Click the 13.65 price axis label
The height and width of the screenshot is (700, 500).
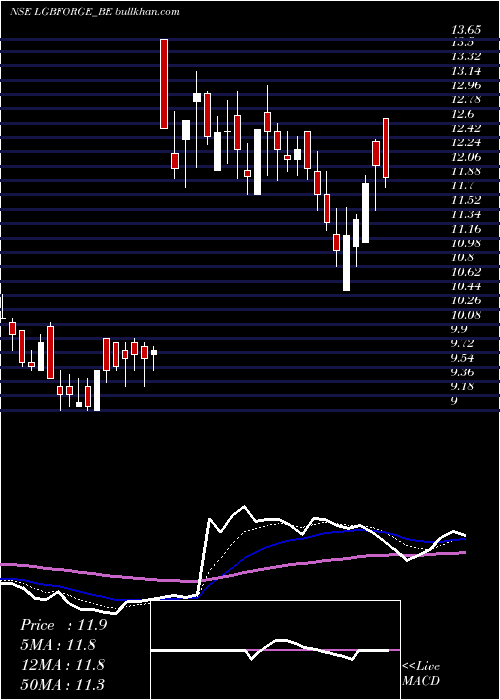[466, 30]
